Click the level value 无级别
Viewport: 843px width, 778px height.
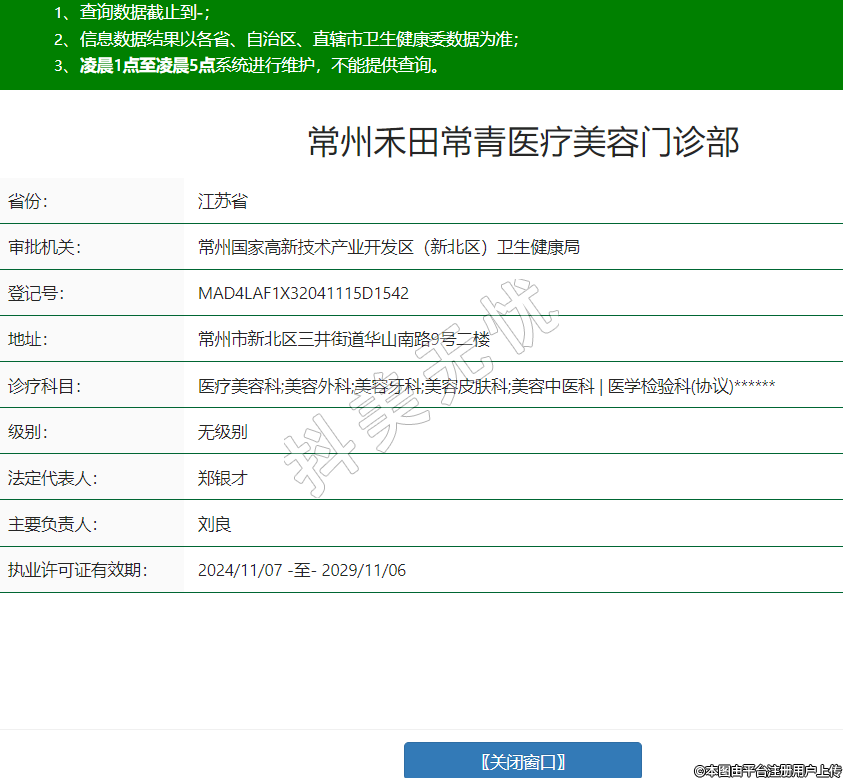tap(222, 432)
